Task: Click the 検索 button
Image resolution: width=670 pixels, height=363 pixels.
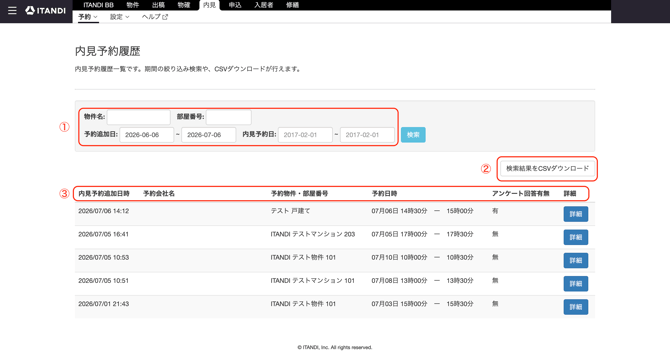Action: click(413, 135)
